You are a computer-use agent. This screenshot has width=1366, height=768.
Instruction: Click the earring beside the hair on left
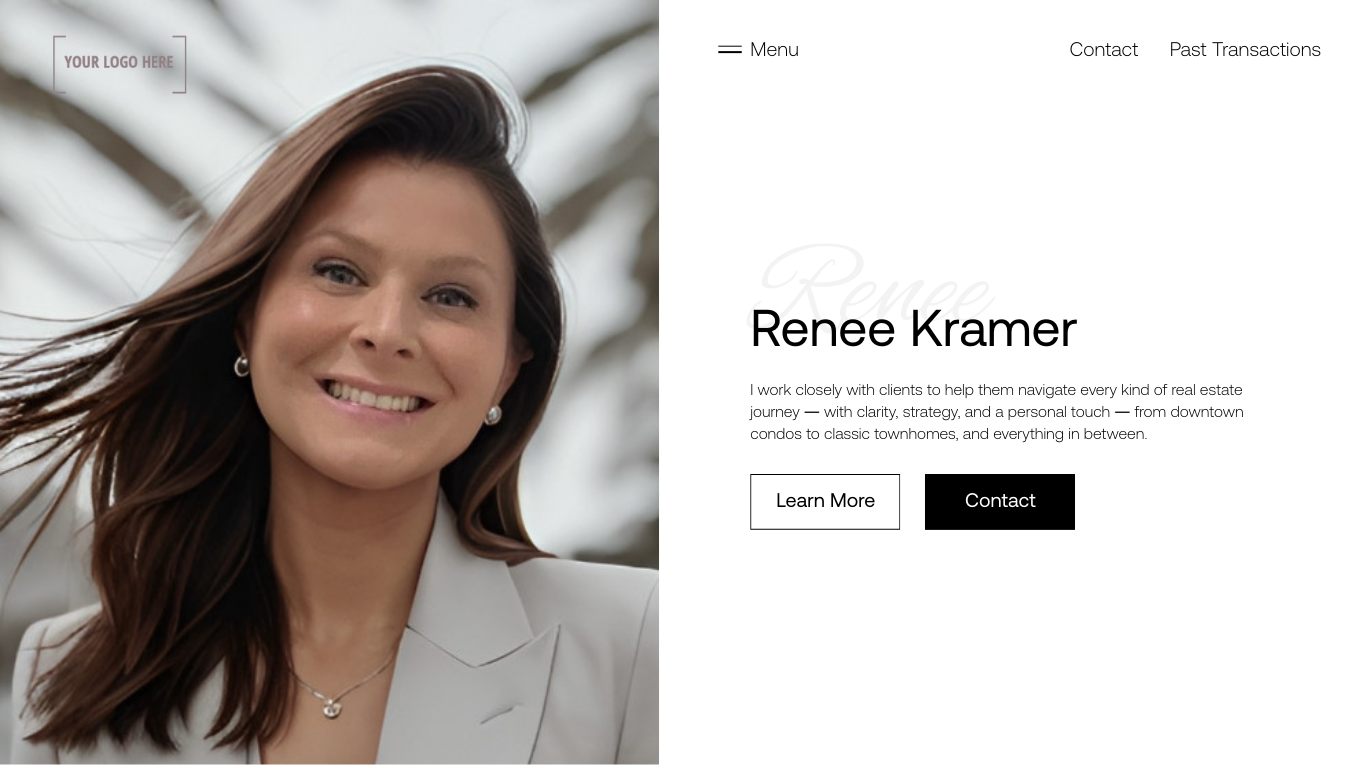241,366
